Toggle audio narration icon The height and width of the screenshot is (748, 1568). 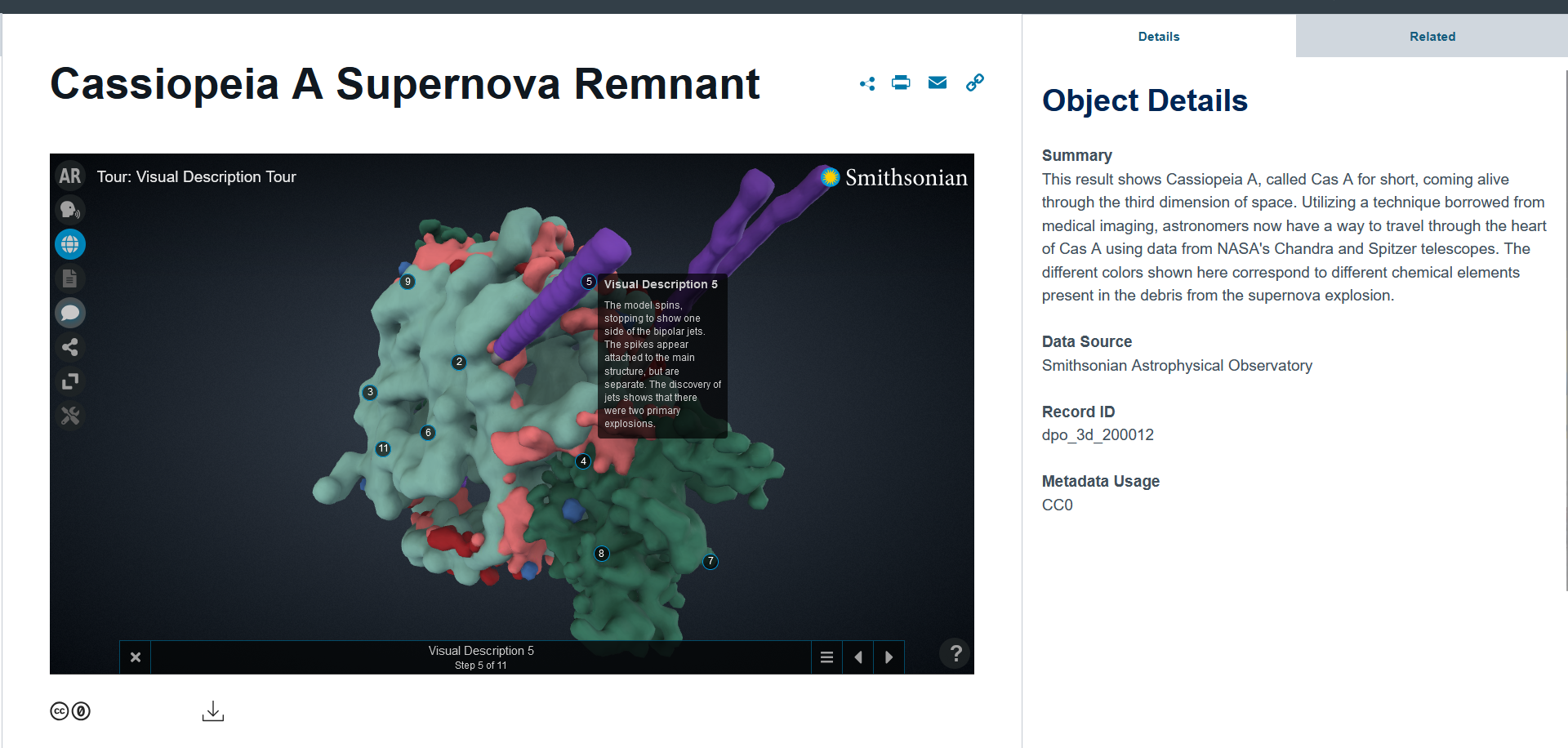[70, 211]
